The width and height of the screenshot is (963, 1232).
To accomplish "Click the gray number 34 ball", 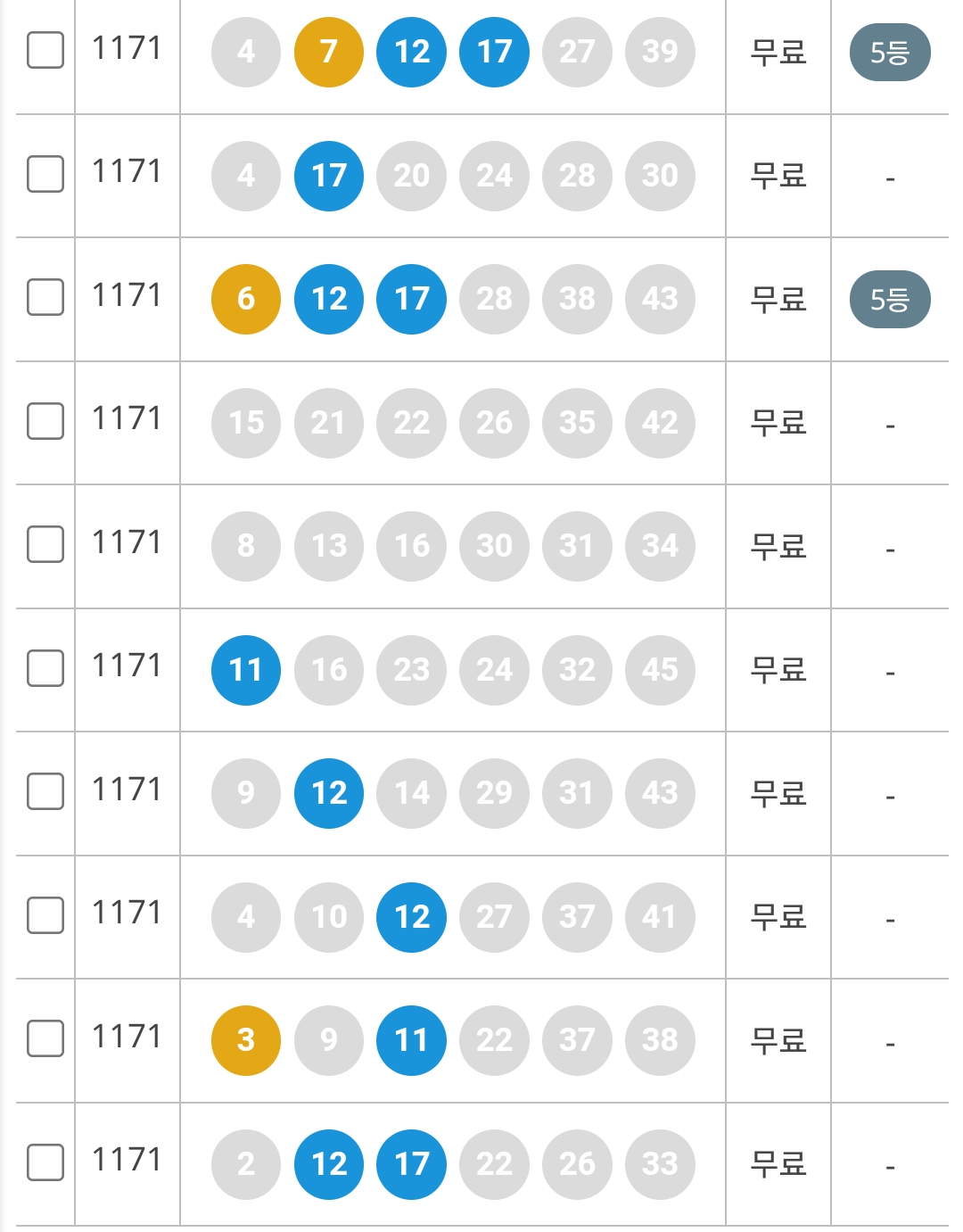I will click(660, 546).
